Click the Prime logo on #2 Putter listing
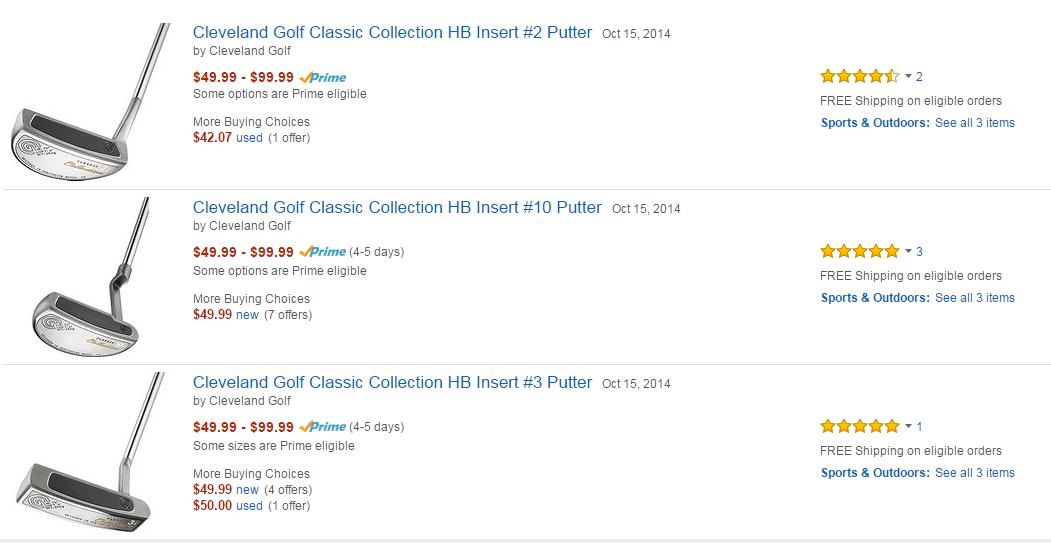Viewport: 1051px width, 543px height. click(x=322, y=77)
